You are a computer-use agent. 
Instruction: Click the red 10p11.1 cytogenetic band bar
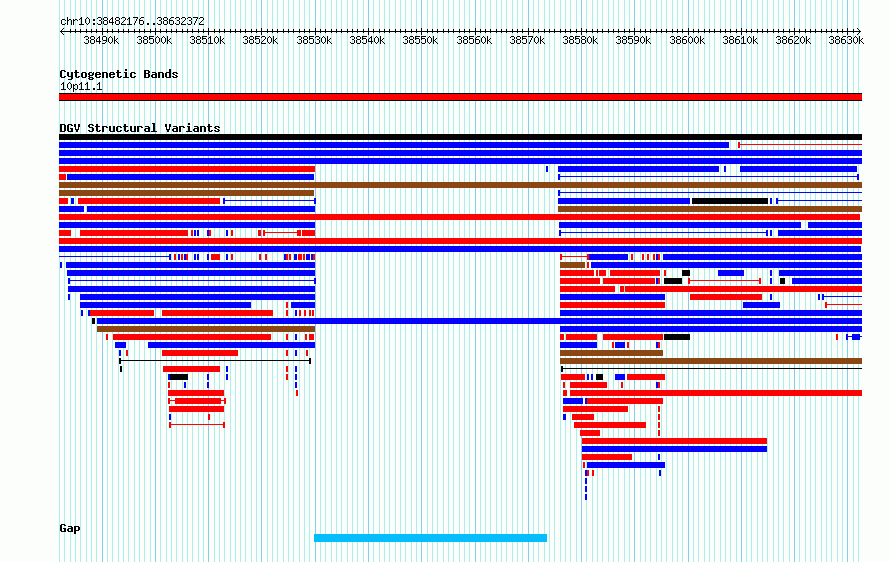[x=460, y=97]
